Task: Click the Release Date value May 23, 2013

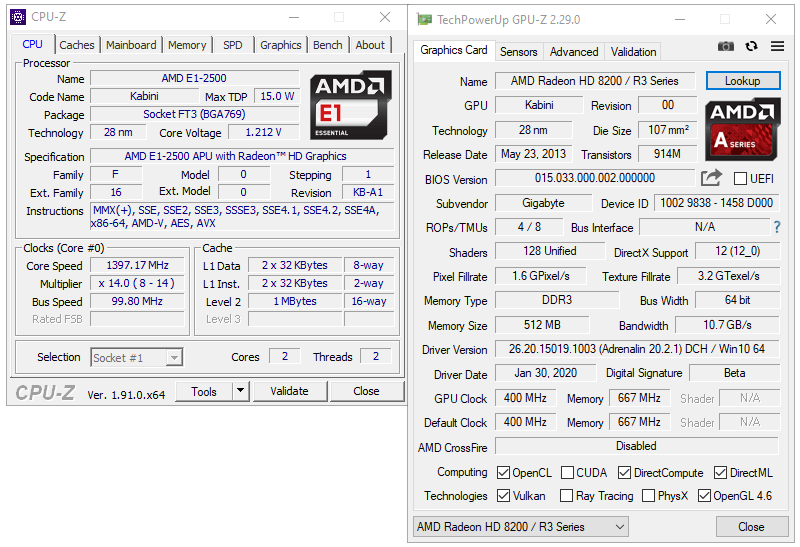Action: click(534, 154)
